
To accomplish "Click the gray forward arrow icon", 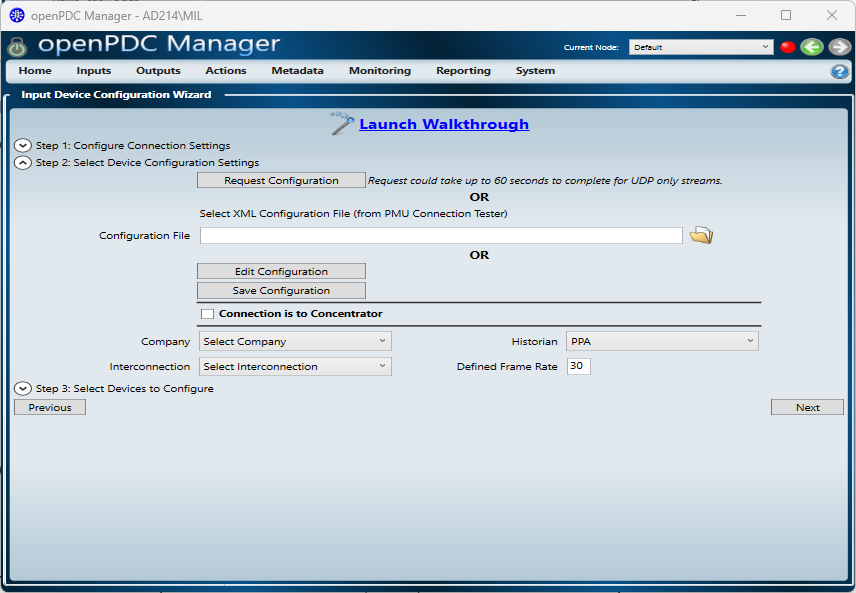I will 839,47.
